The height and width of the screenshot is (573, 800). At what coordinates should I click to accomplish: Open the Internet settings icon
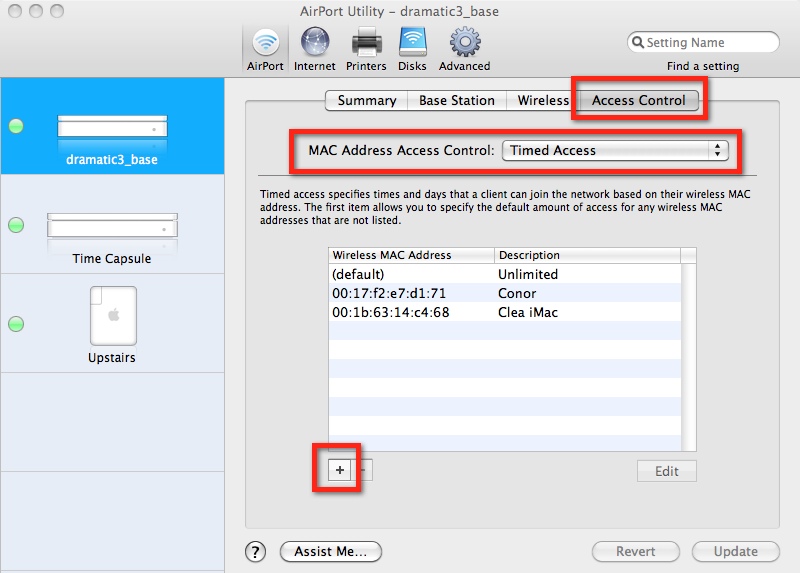click(x=315, y=48)
